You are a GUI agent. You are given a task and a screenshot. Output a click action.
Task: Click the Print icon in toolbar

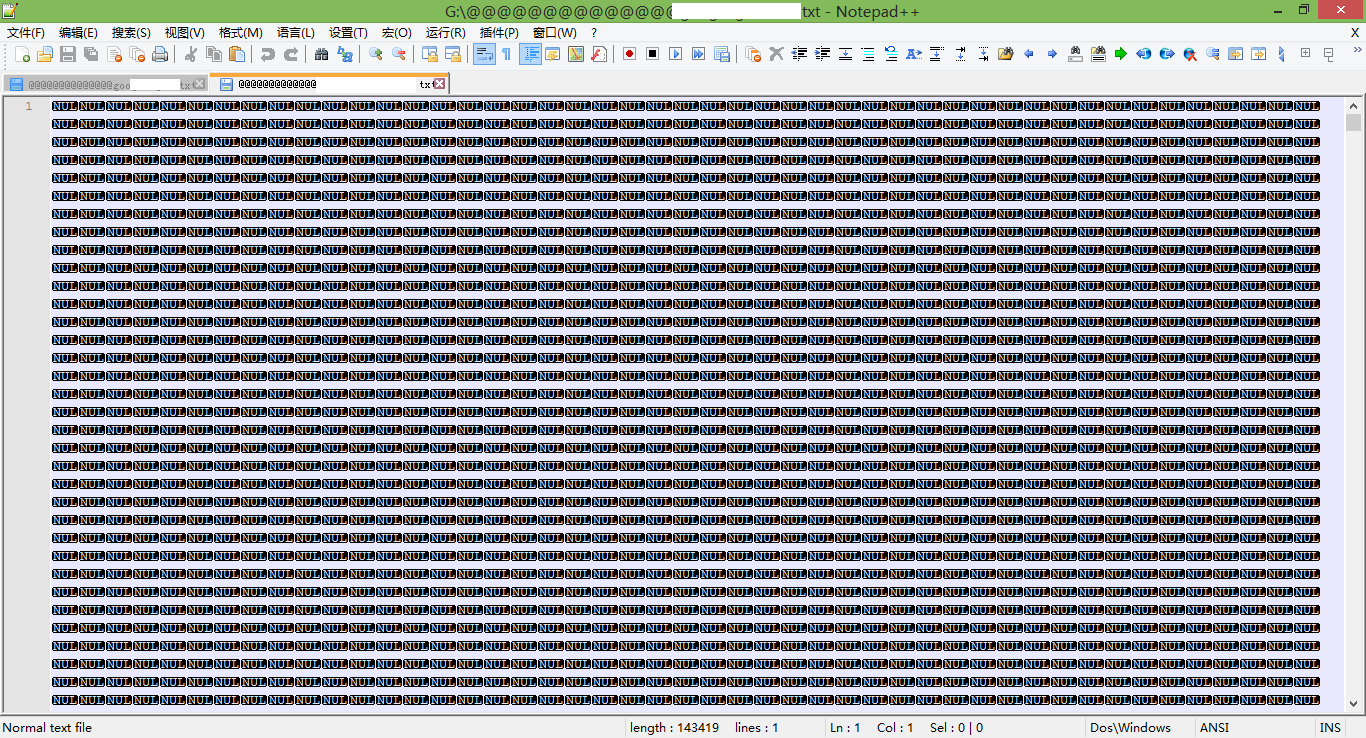(x=160, y=54)
